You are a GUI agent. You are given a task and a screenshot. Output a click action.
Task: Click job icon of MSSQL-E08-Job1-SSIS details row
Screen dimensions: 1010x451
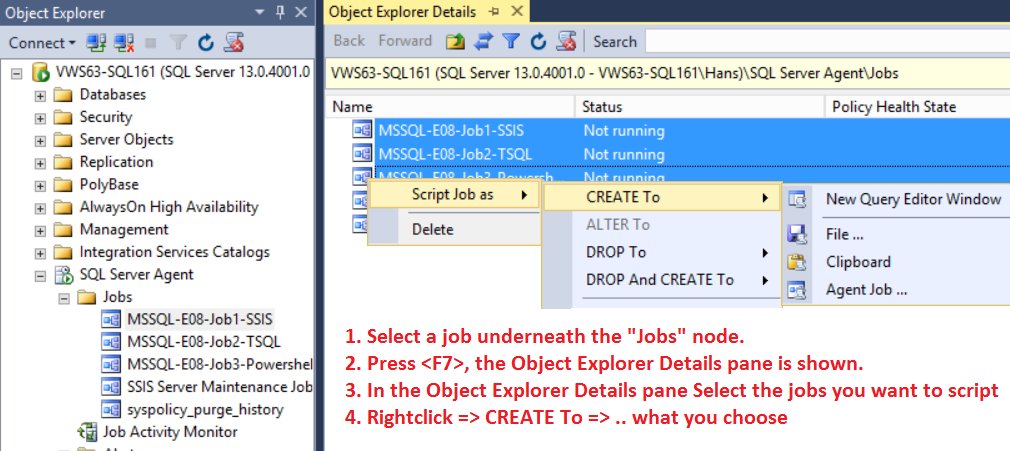[x=362, y=130]
